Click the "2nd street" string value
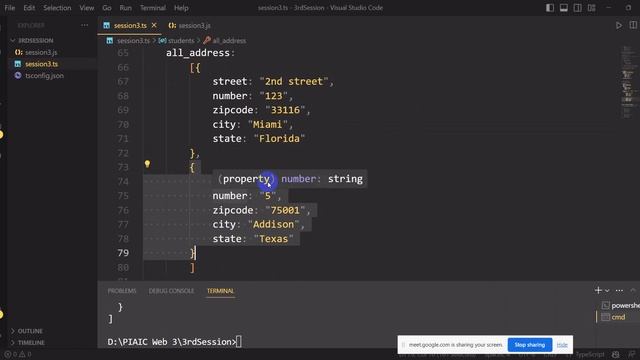The image size is (640, 360). (294, 81)
